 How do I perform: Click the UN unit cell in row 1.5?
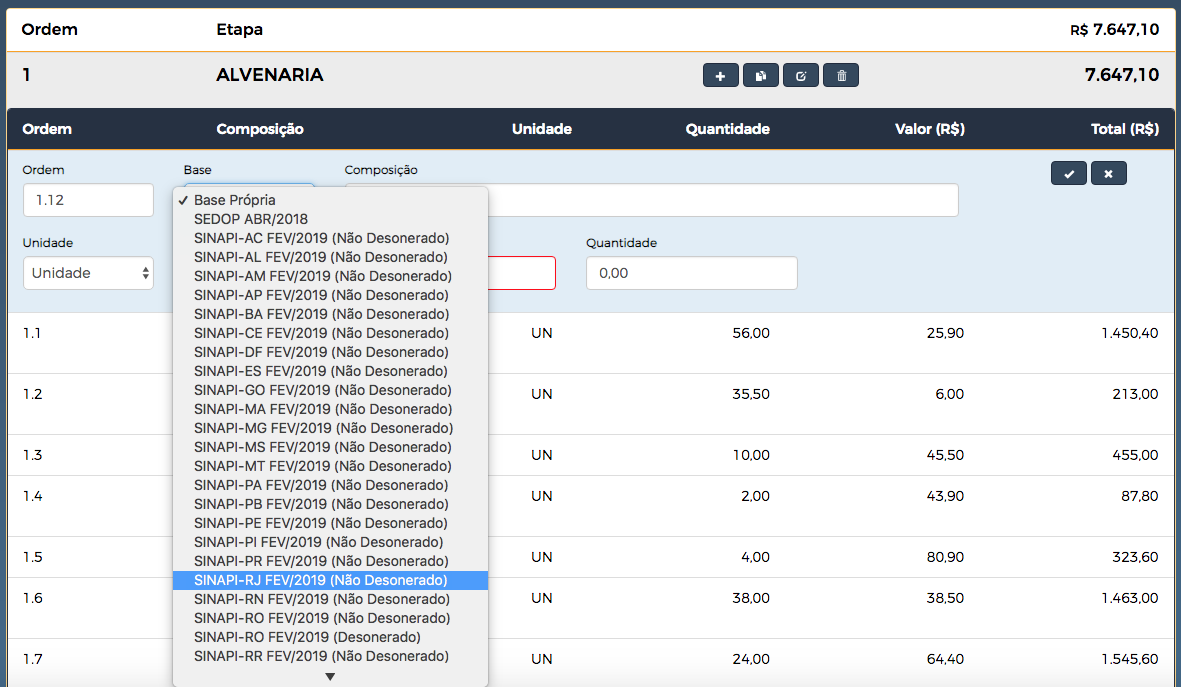542,557
